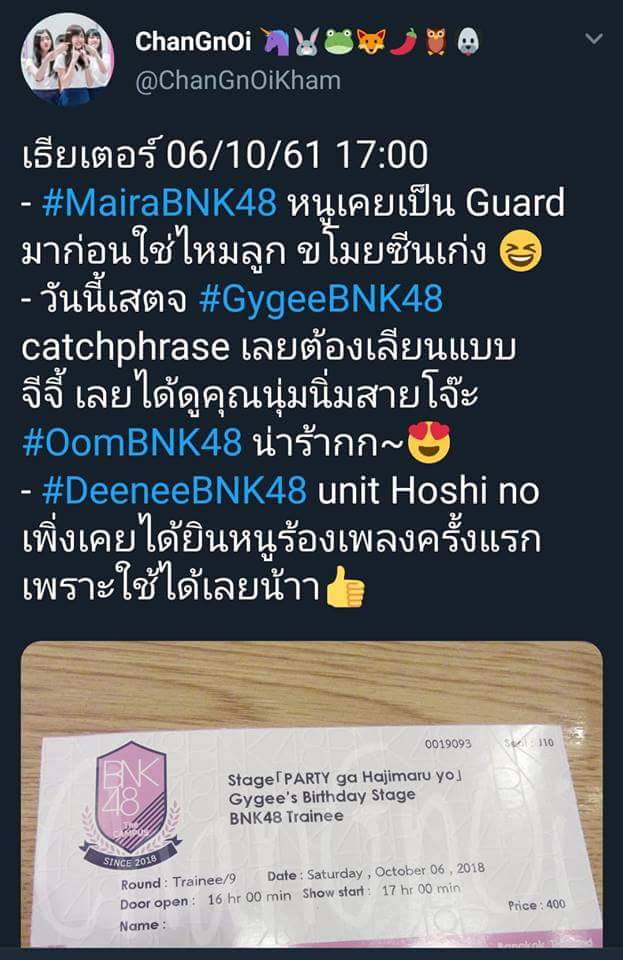Click the fox emoji in the name
623x960 pixels.
tap(371, 42)
